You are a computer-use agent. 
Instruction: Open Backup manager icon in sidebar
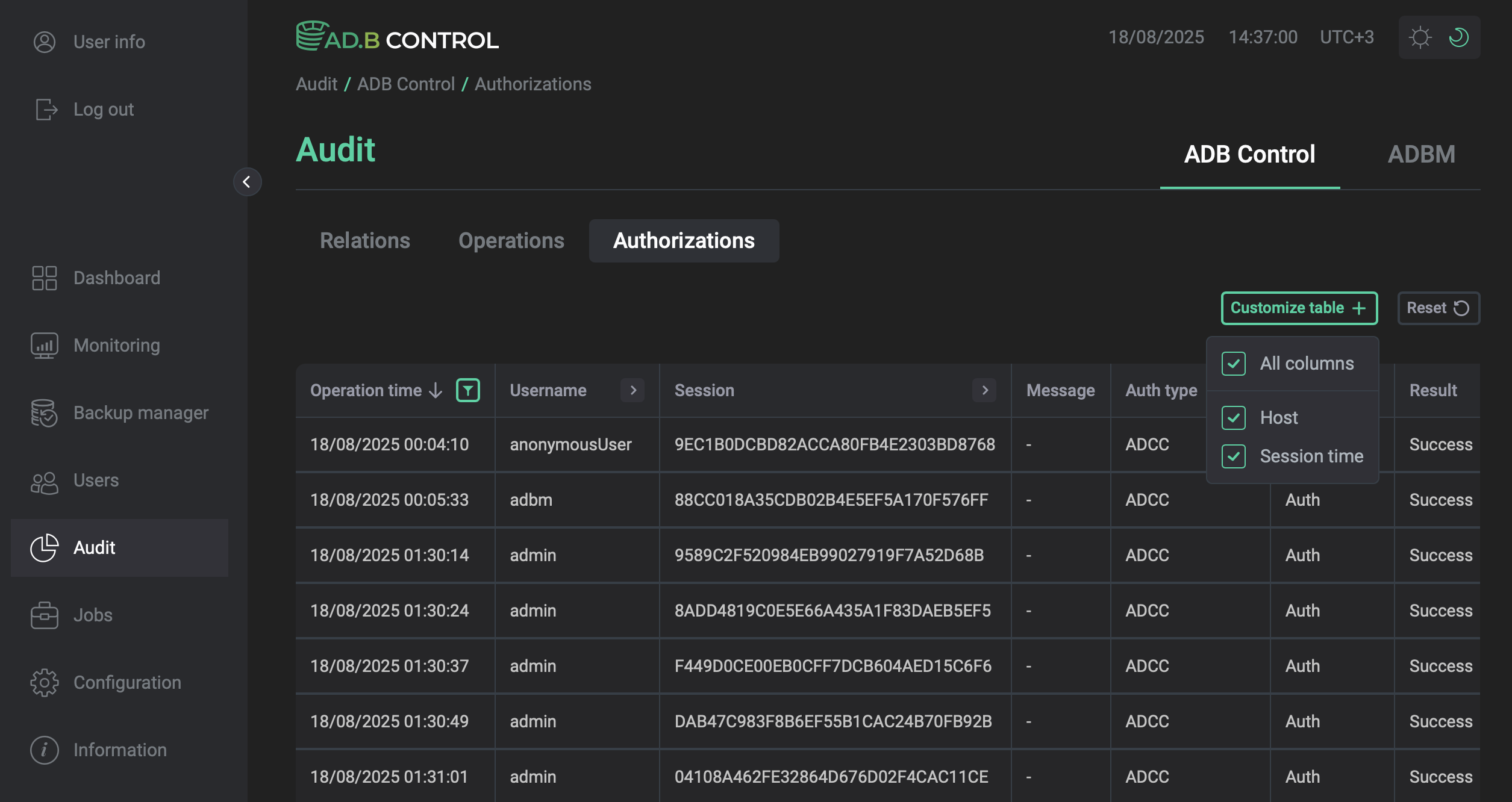point(44,413)
